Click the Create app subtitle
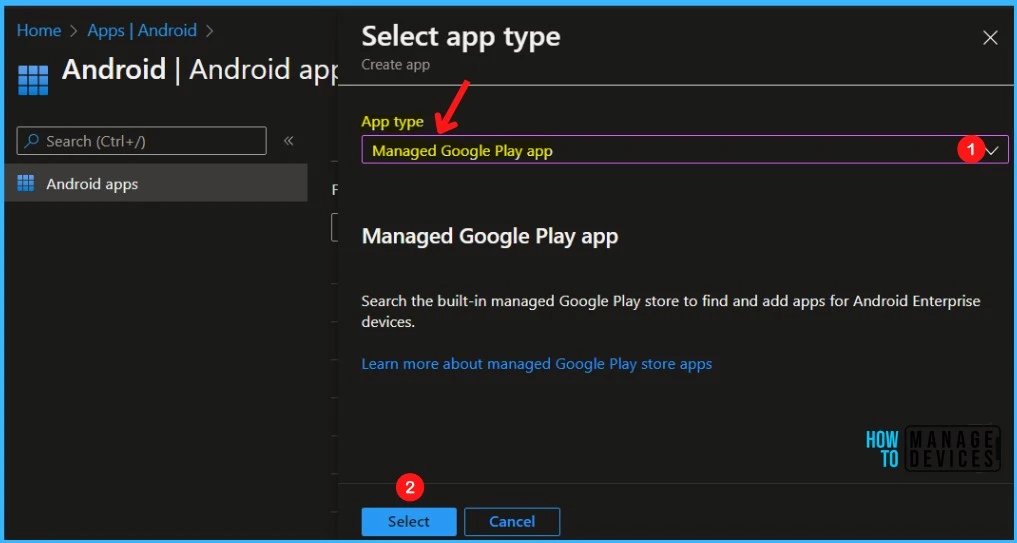Image resolution: width=1017 pixels, height=543 pixels. (x=395, y=65)
